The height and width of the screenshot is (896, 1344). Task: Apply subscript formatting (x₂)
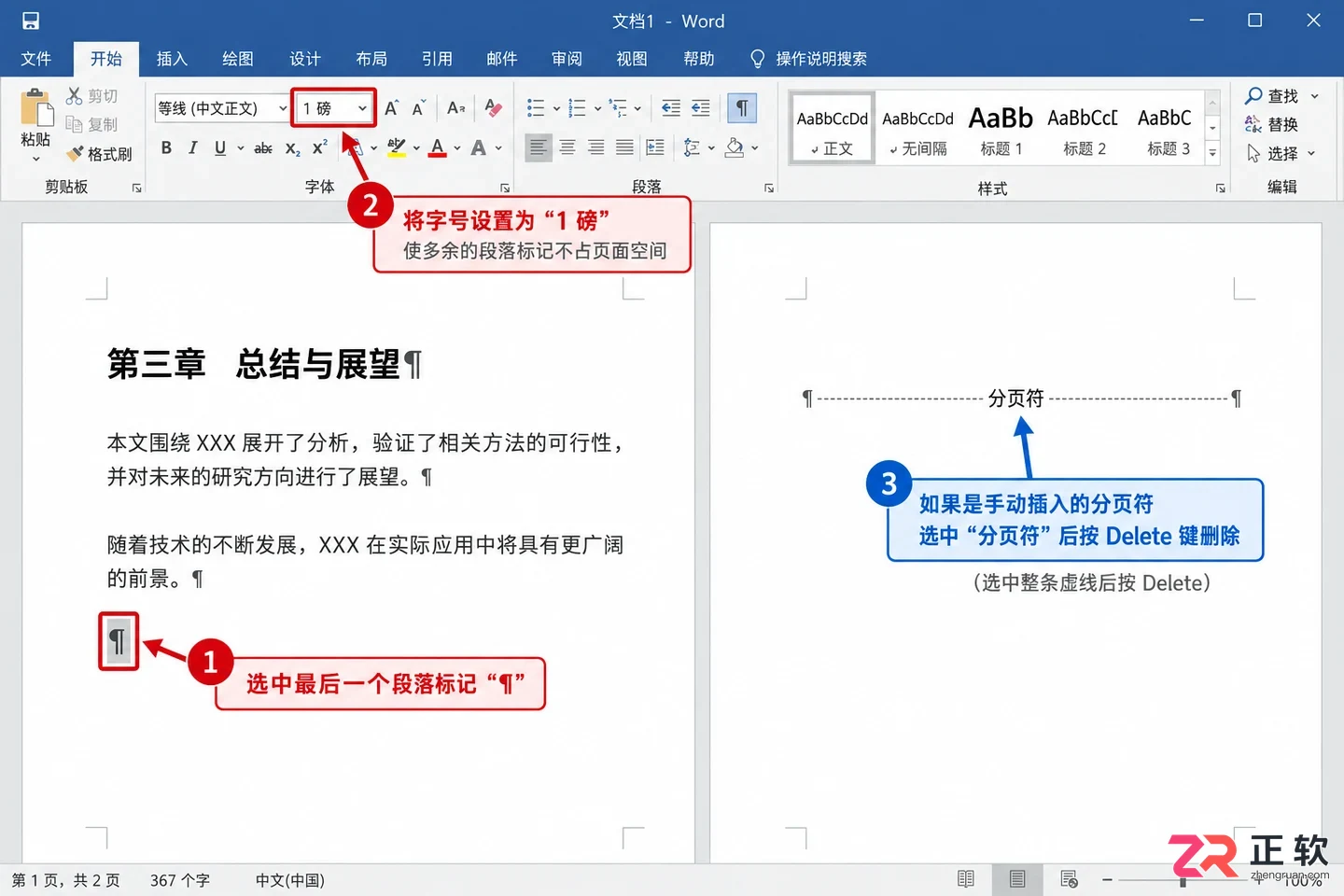(292, 147)
